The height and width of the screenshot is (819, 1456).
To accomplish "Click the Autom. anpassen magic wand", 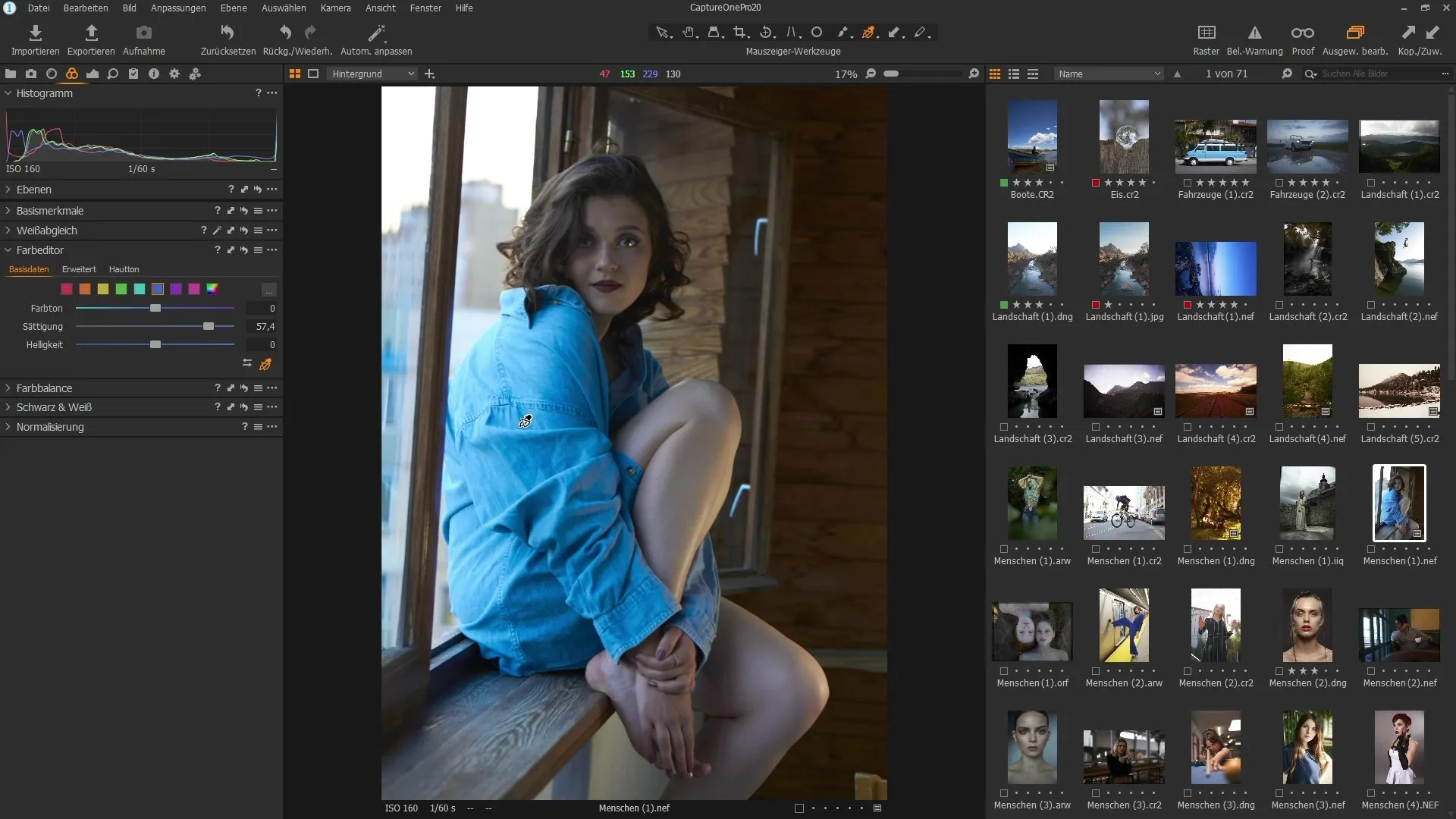I will click(376, 33).
